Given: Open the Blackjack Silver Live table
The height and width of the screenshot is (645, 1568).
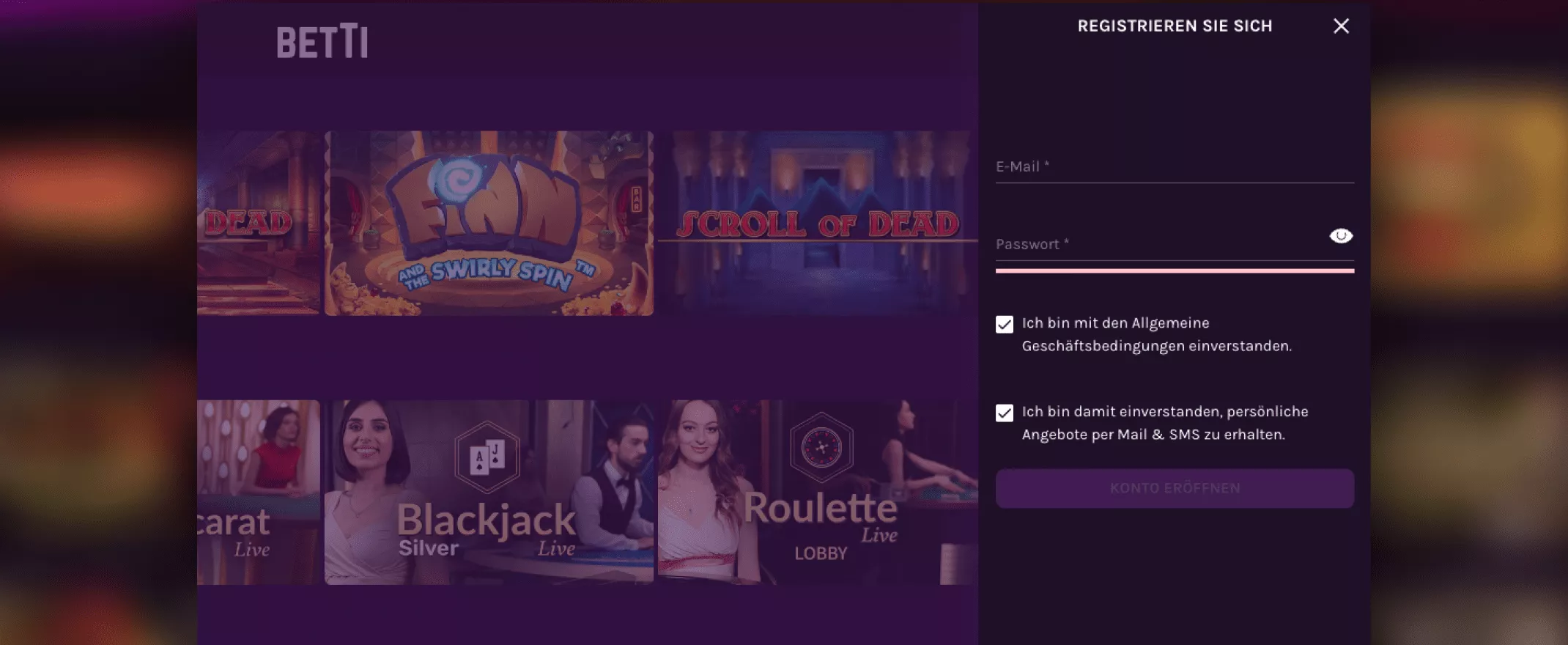Looking at the screenshot, I should point(489,493).
